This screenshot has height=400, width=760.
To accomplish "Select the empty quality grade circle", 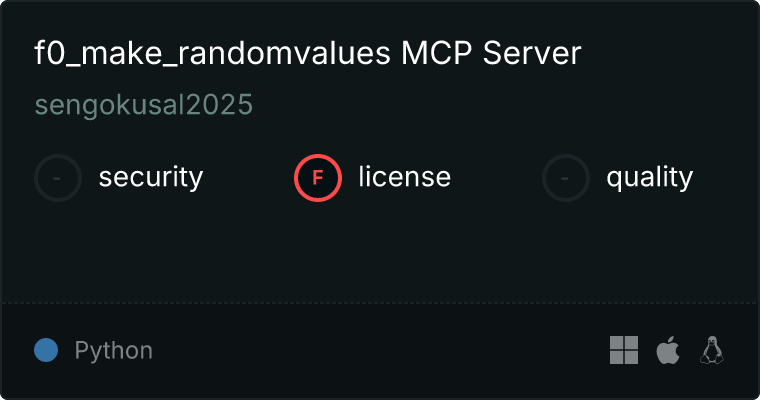I will [566, 178].
